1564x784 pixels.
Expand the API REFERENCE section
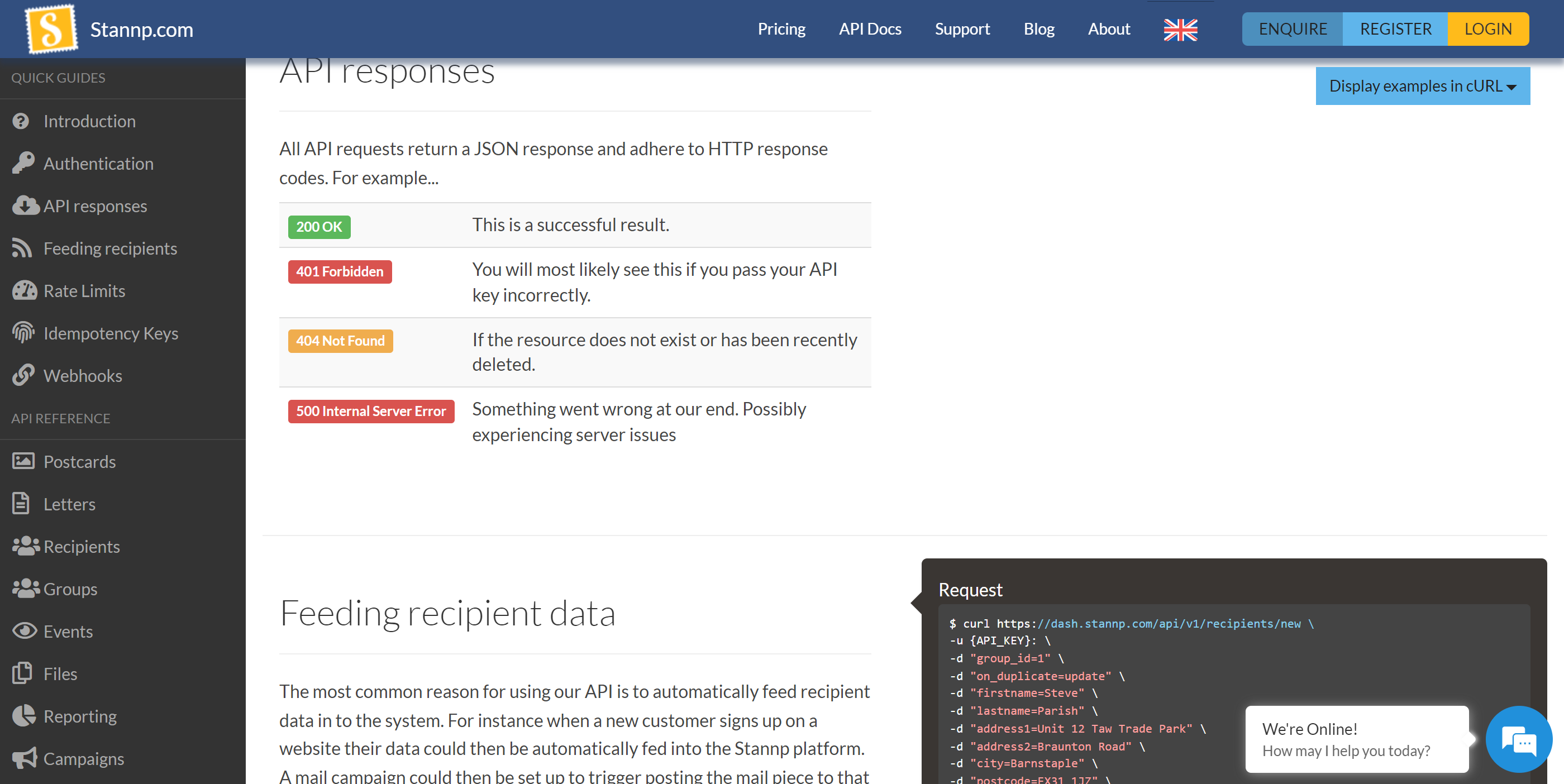pyautogui.click(x=60, y=418)
